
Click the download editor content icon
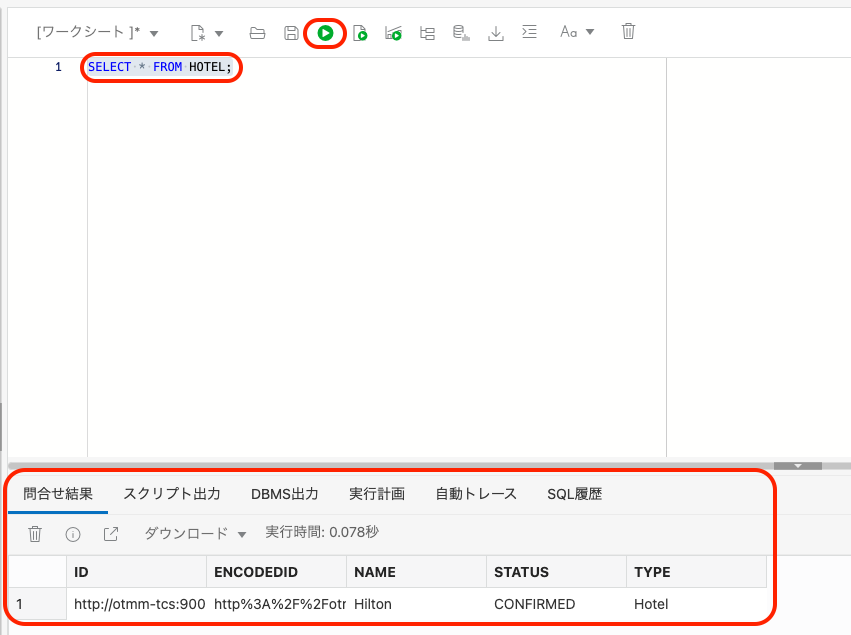pyautogui.click(x=495, y=33)
